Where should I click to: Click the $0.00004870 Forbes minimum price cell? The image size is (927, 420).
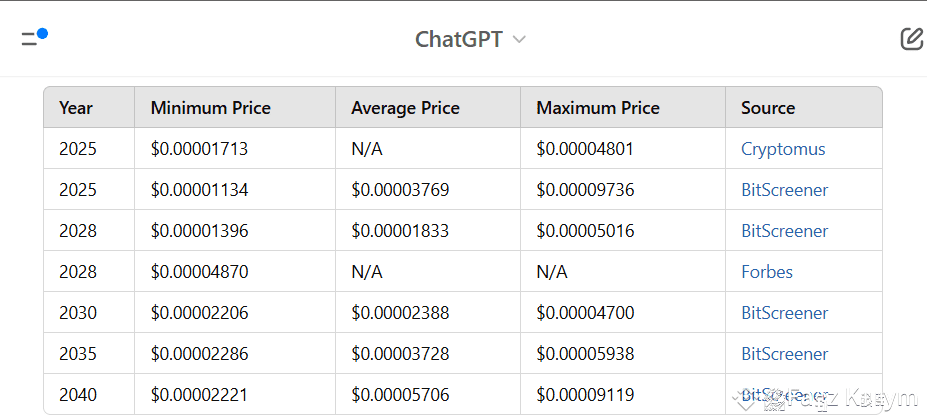199,272
